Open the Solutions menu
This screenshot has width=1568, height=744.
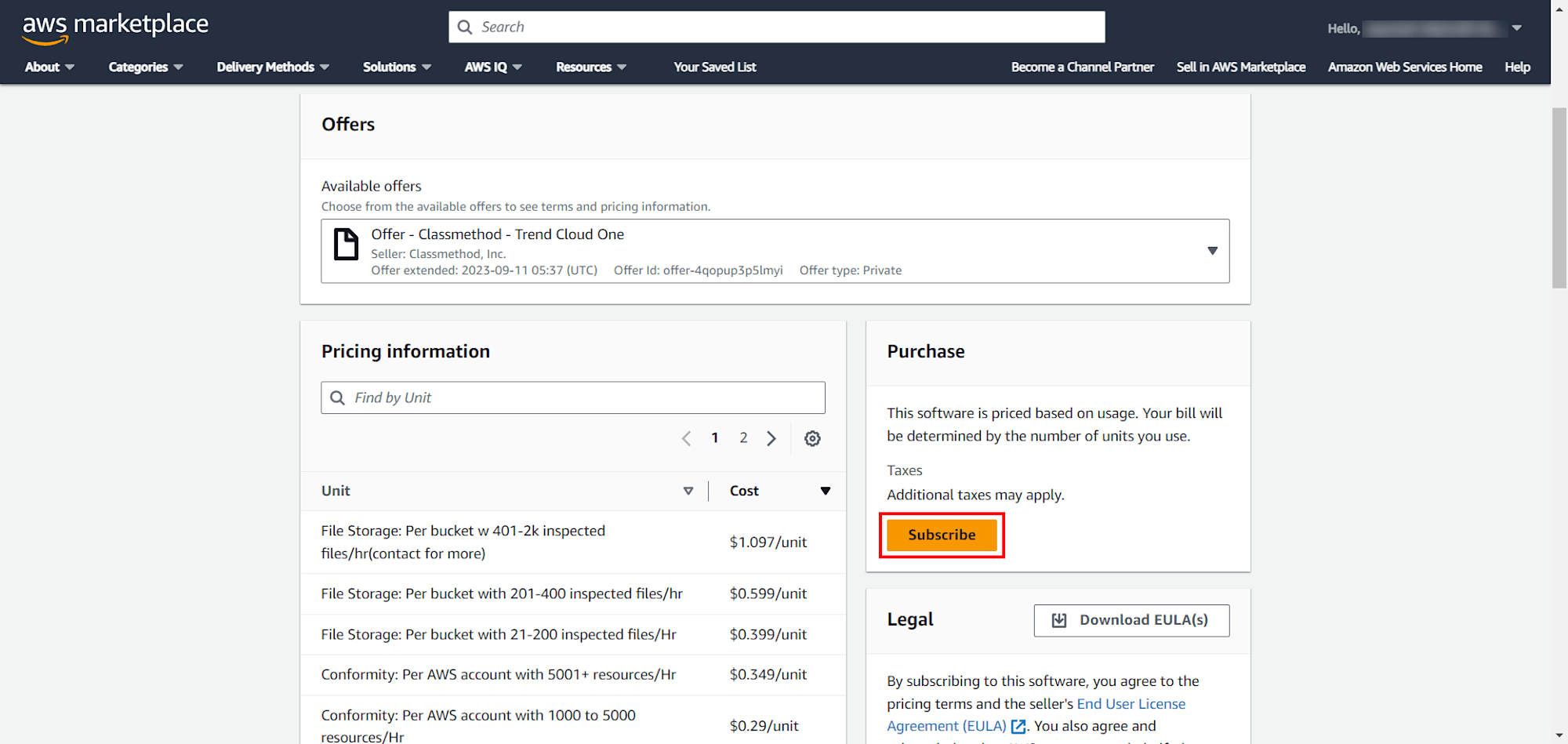[x=397, y=67]
